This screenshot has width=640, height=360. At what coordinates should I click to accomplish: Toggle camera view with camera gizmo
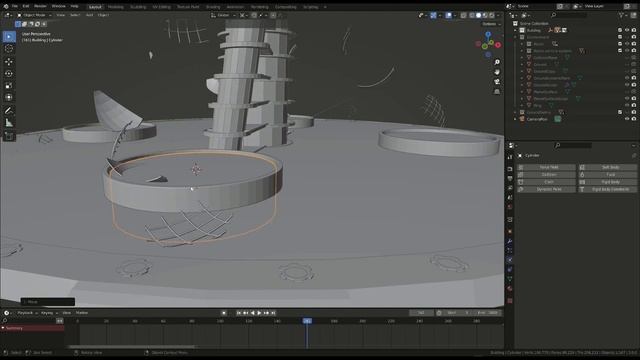tap(497, 82)
